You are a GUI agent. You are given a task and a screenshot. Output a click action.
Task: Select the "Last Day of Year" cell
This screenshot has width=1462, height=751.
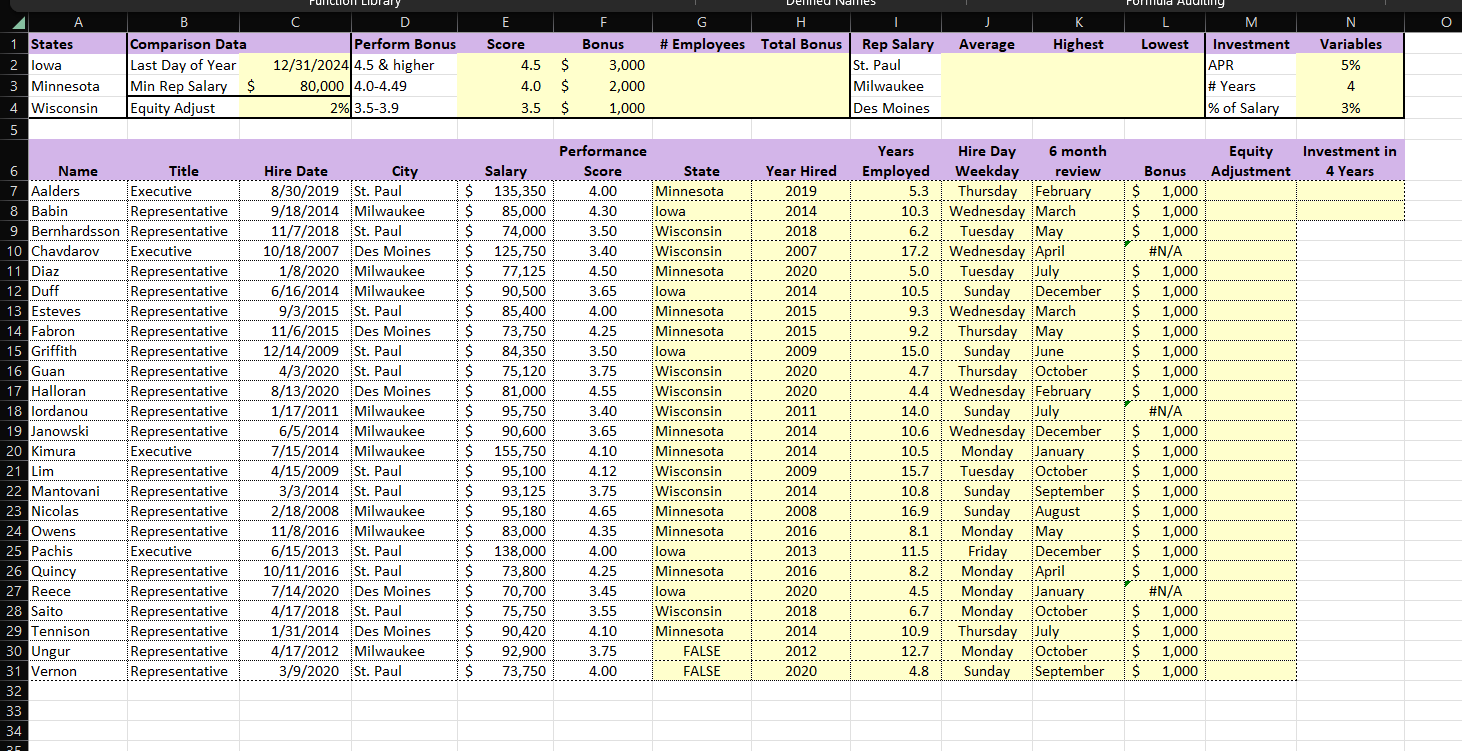click(x=184, y=65)
